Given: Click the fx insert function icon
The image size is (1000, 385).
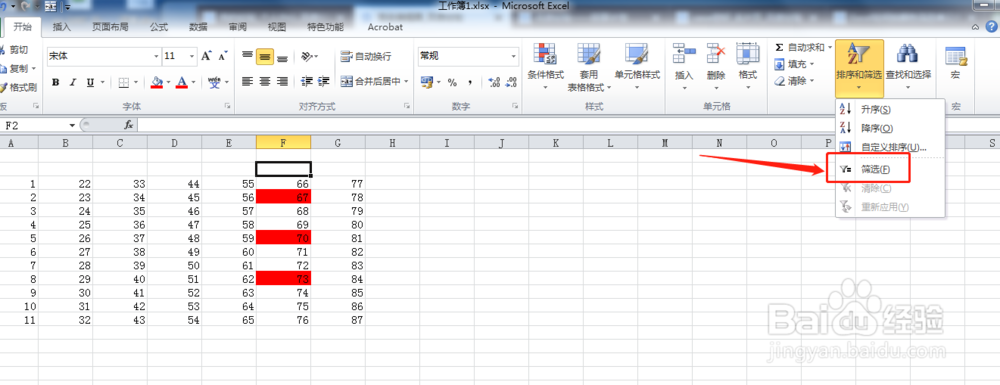Looking at the screenshot, I should [x=128, y=125].
